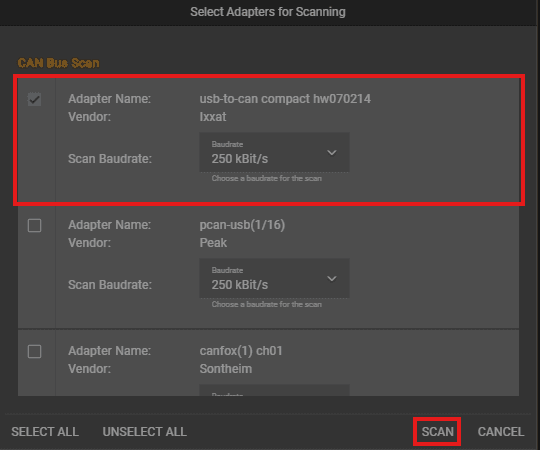Viewport: 540px width, 450px height.
Task: Click the 250 kBit/s value for Ixxat
Action: click(x=240, y=159)
